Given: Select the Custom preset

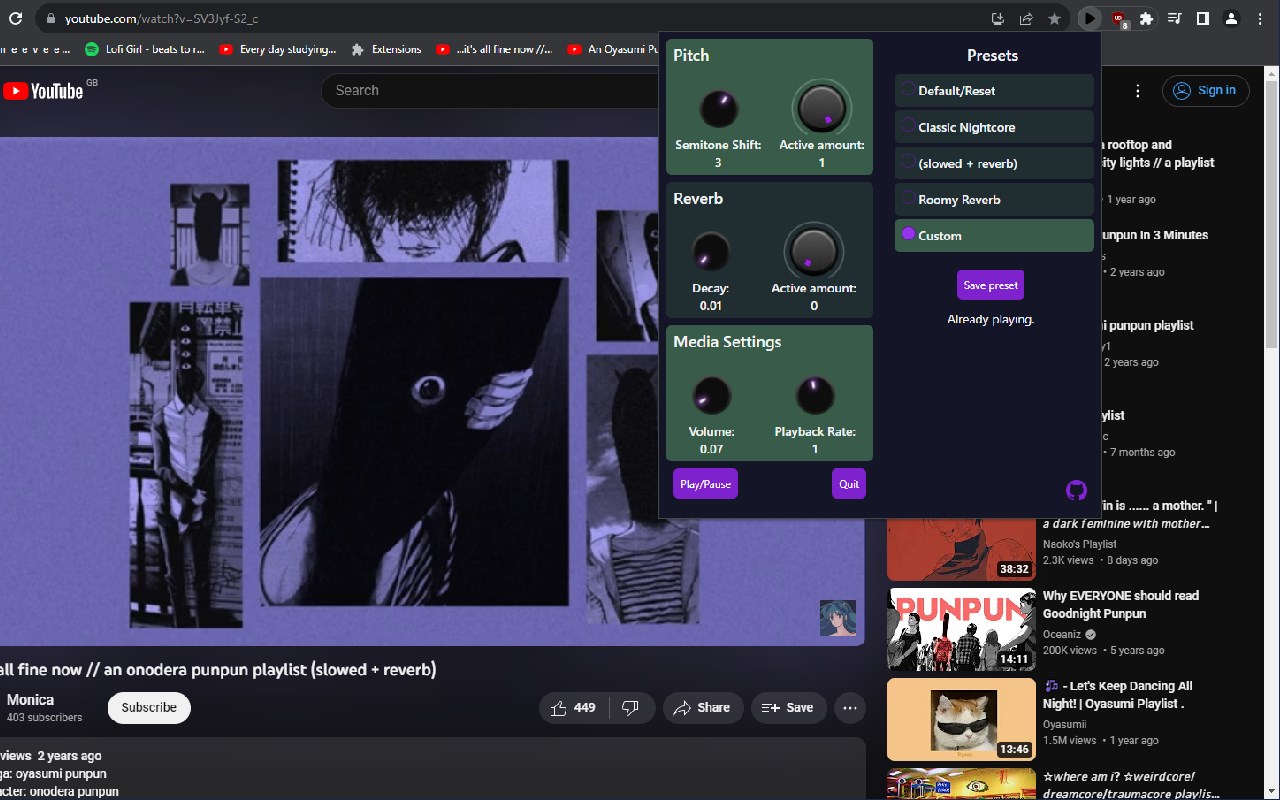Looking at the screenshot, I should [x=994, y=235].
